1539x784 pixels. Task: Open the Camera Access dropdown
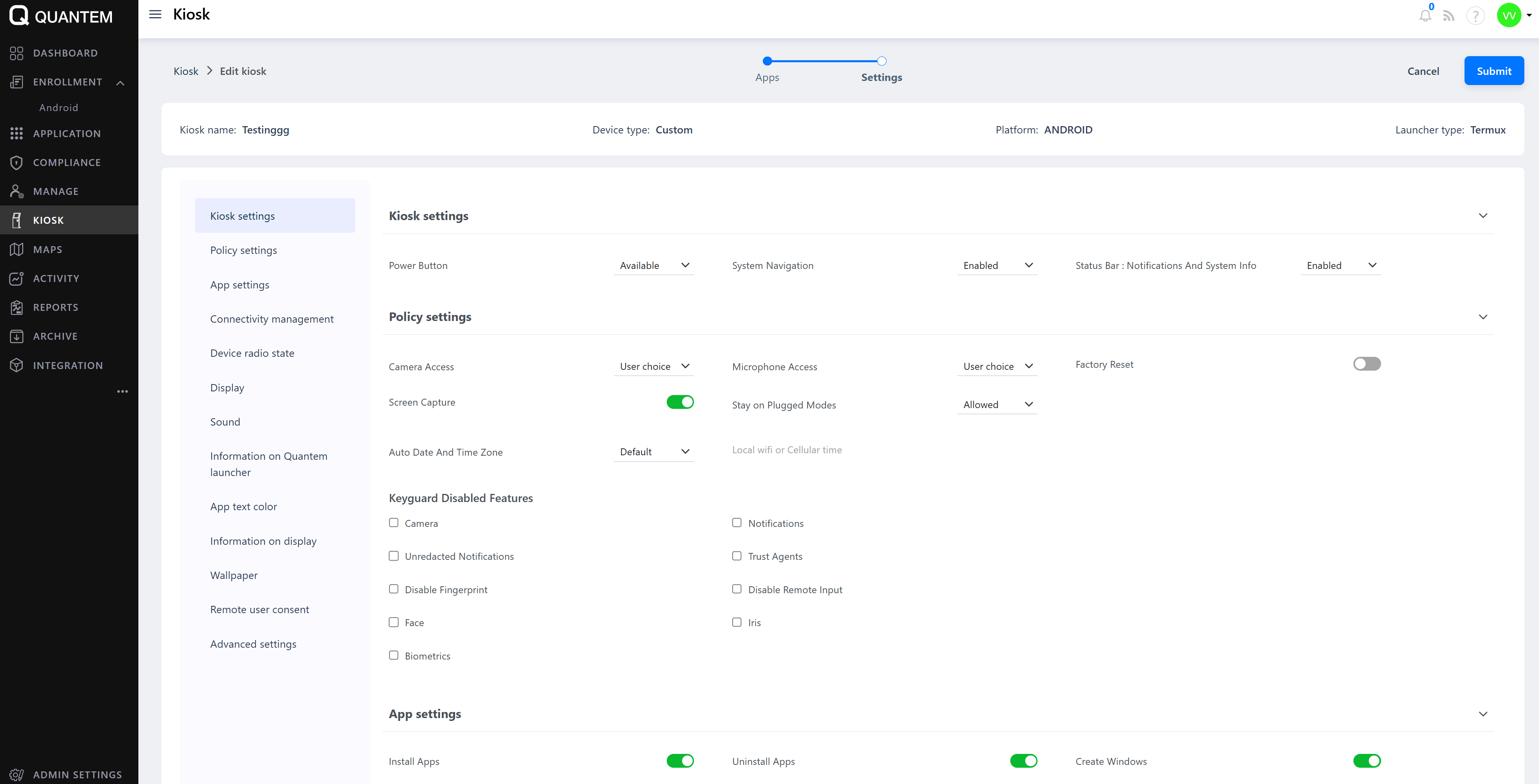tap(654, 366)
